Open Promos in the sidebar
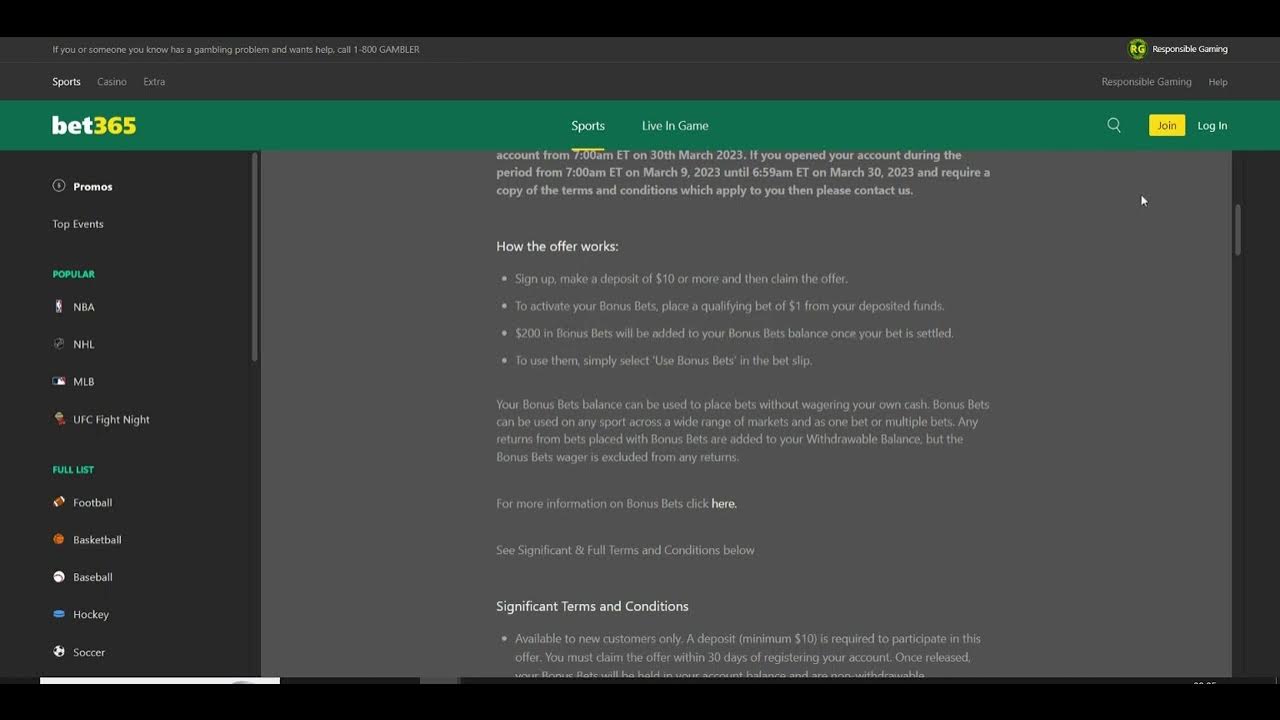This screenshot has width=1280, height=720. point(92,187)
